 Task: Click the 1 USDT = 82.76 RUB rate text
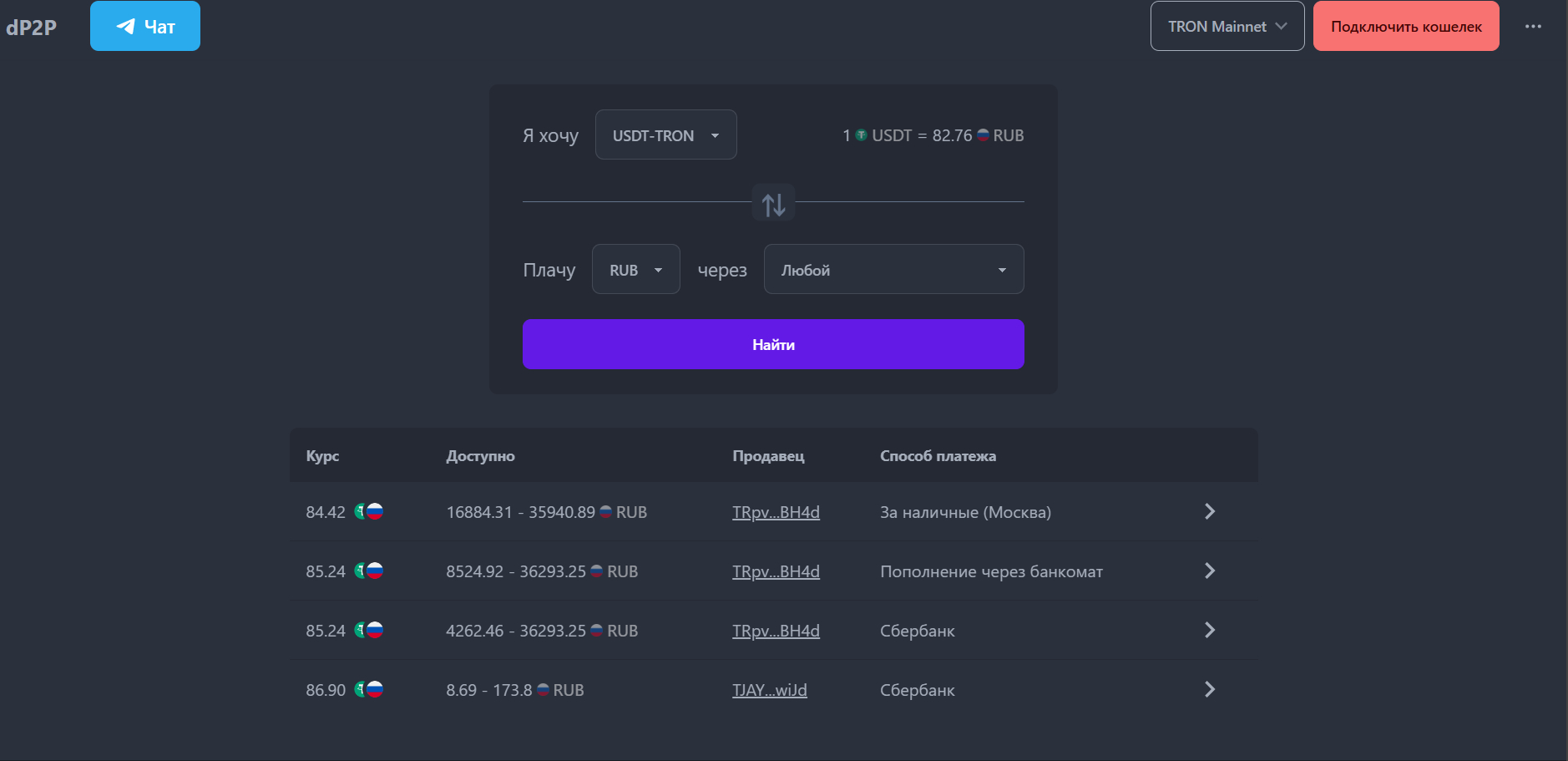(x=933, y=135)
